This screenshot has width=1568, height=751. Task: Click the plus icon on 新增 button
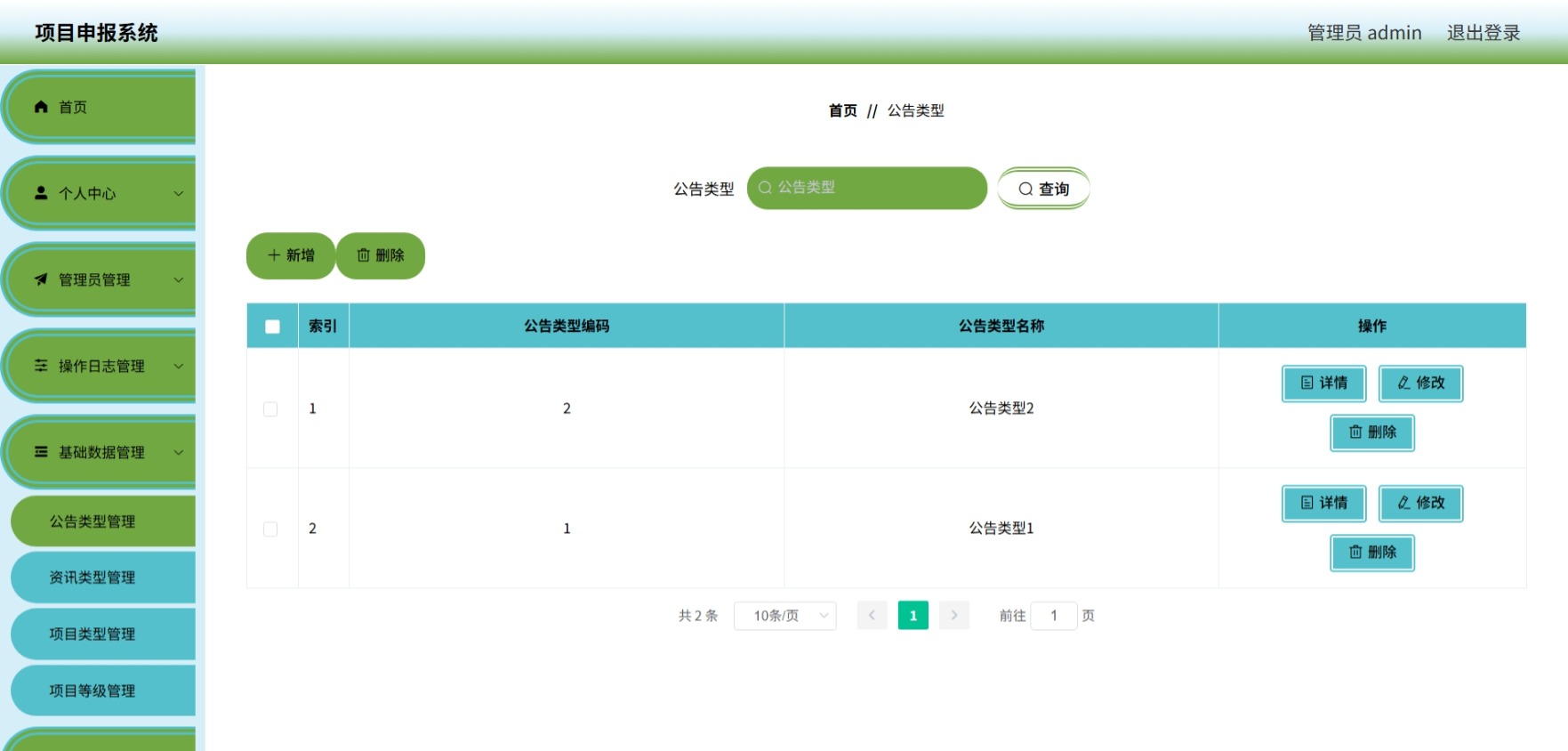[274, 255]
